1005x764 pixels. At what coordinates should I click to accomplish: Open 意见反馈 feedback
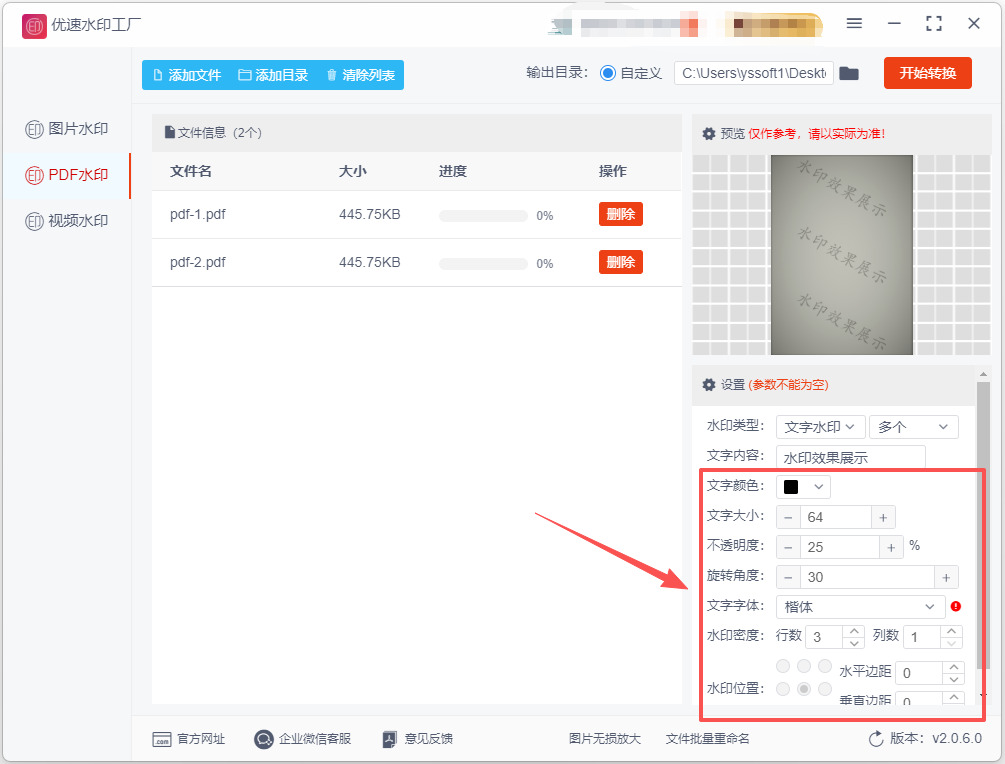(417, 739)
